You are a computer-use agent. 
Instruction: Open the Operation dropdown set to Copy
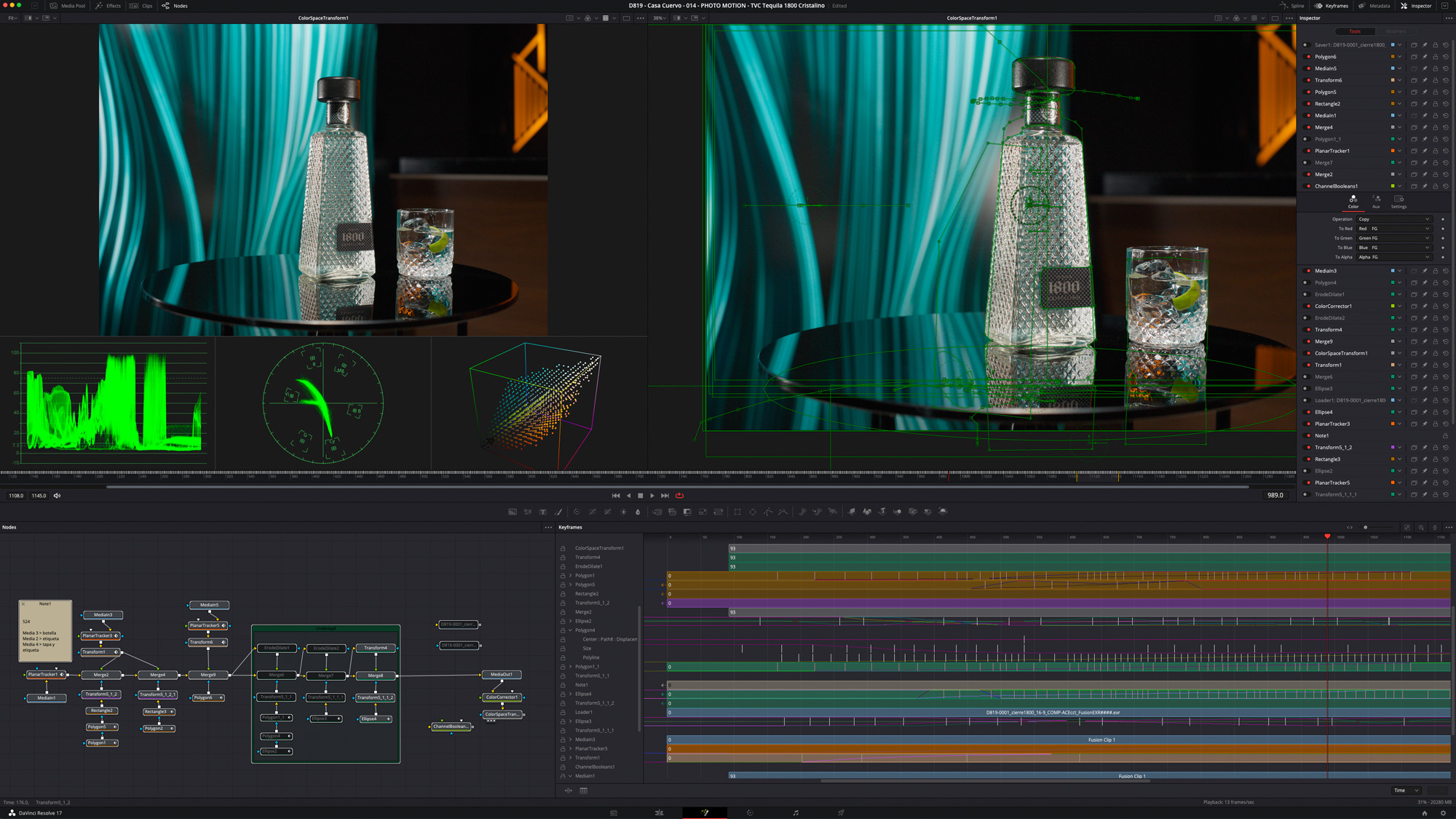[1393, 219]
